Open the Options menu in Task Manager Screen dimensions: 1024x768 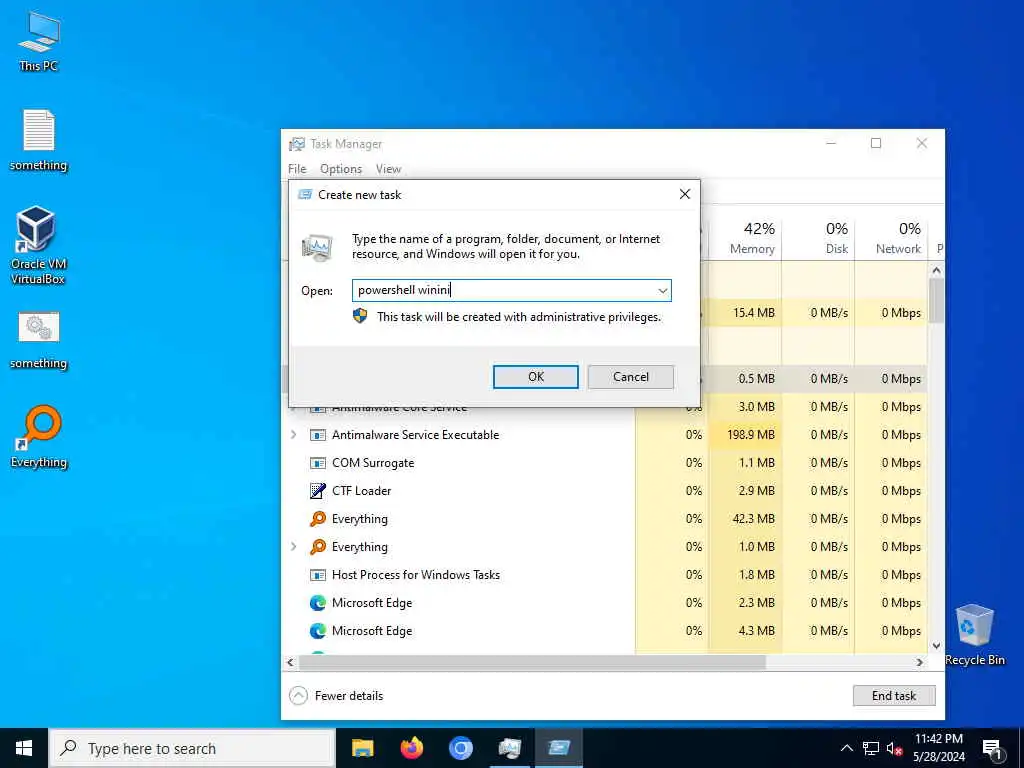341,169
